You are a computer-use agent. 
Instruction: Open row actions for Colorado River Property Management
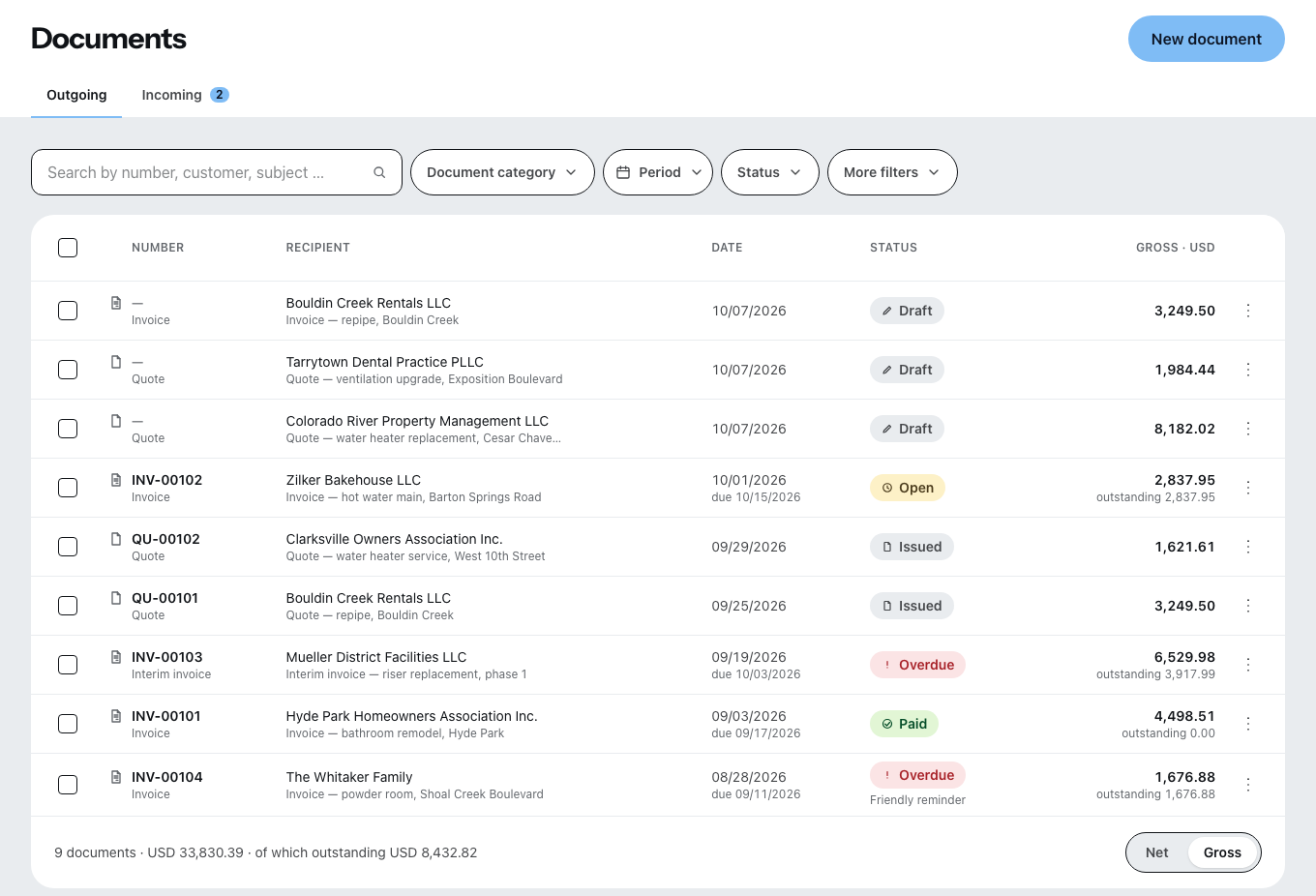point(1248,429)
